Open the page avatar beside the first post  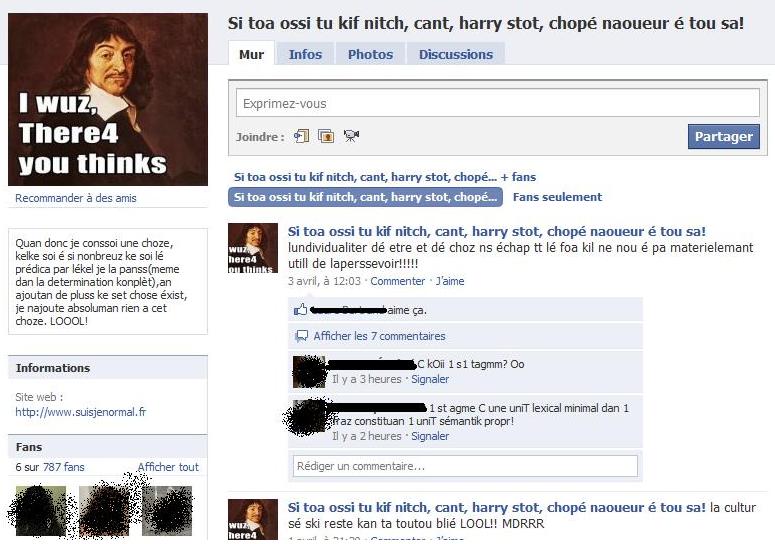click(x=253, y=248)
